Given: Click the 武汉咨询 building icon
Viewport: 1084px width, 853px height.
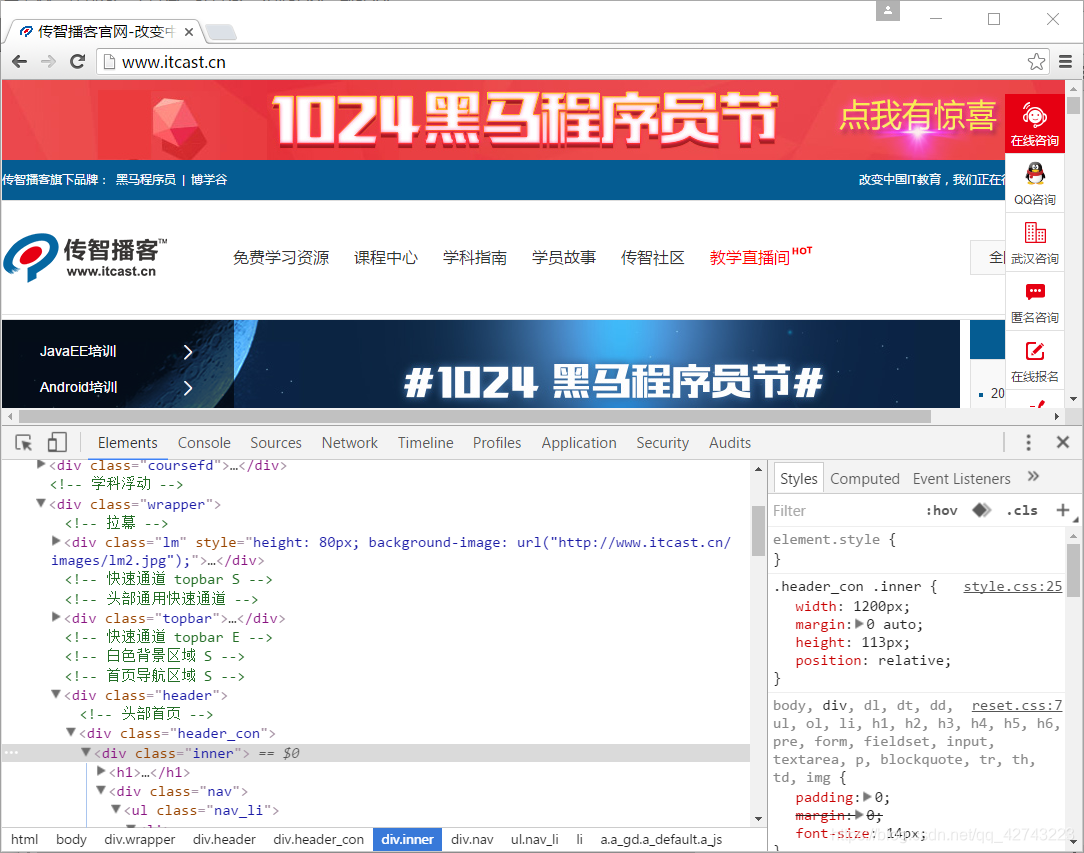Looking at the screenshot, I should pyautogui.click(x=1035, y=233).
